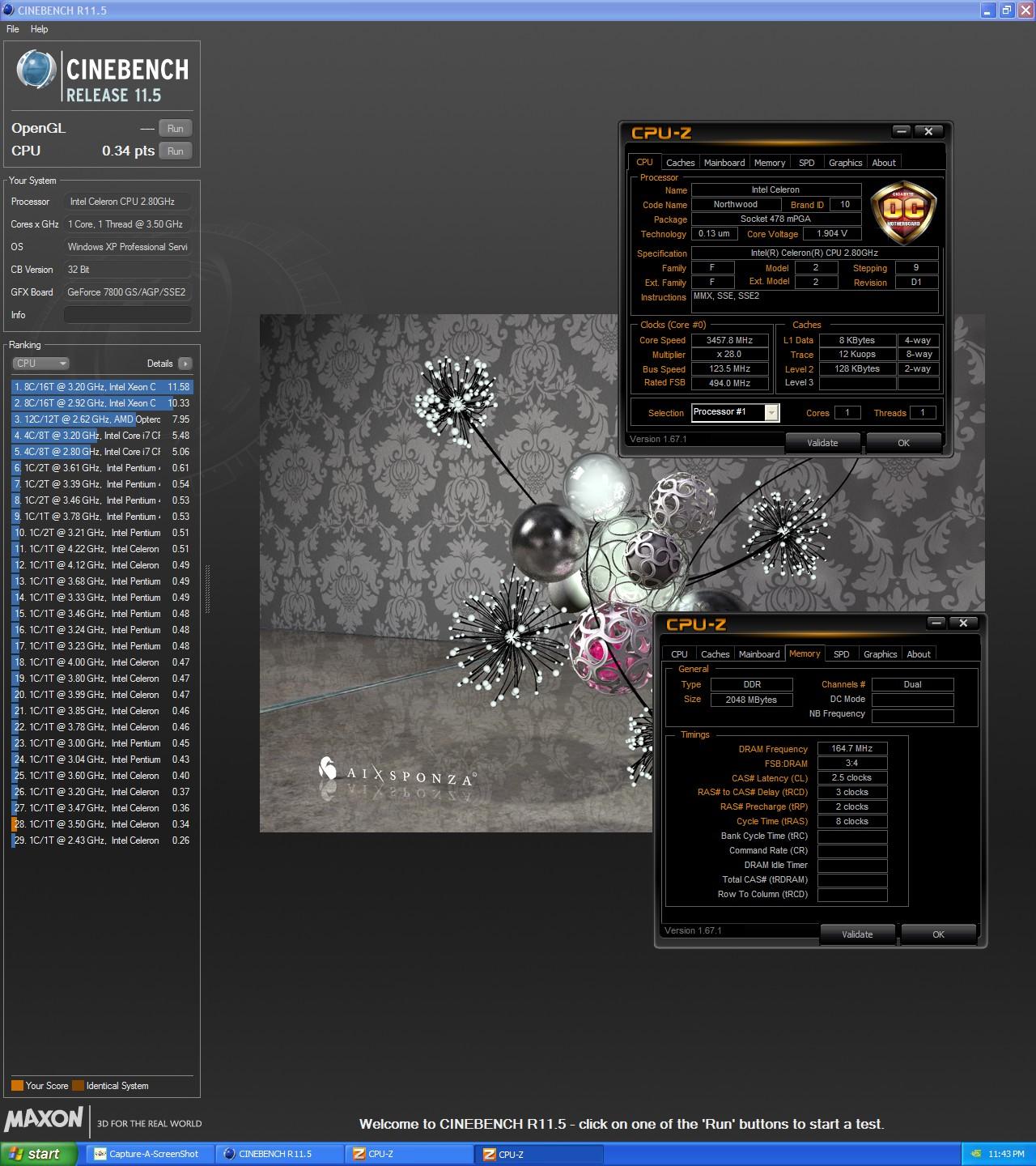Select SPD tab in lower CPU-Z window
Image resolution: width=1036 pixels, height=1166 pixels.
coord(842,654)
